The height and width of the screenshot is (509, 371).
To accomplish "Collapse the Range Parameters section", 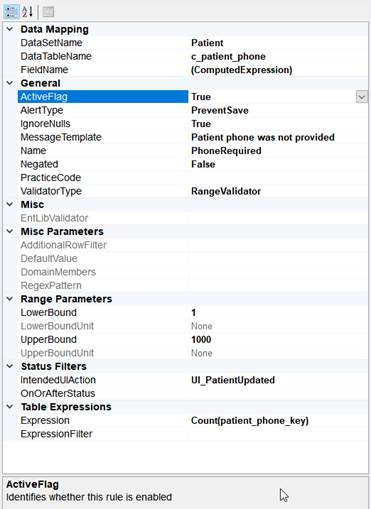I will click(x=10, y=299).
